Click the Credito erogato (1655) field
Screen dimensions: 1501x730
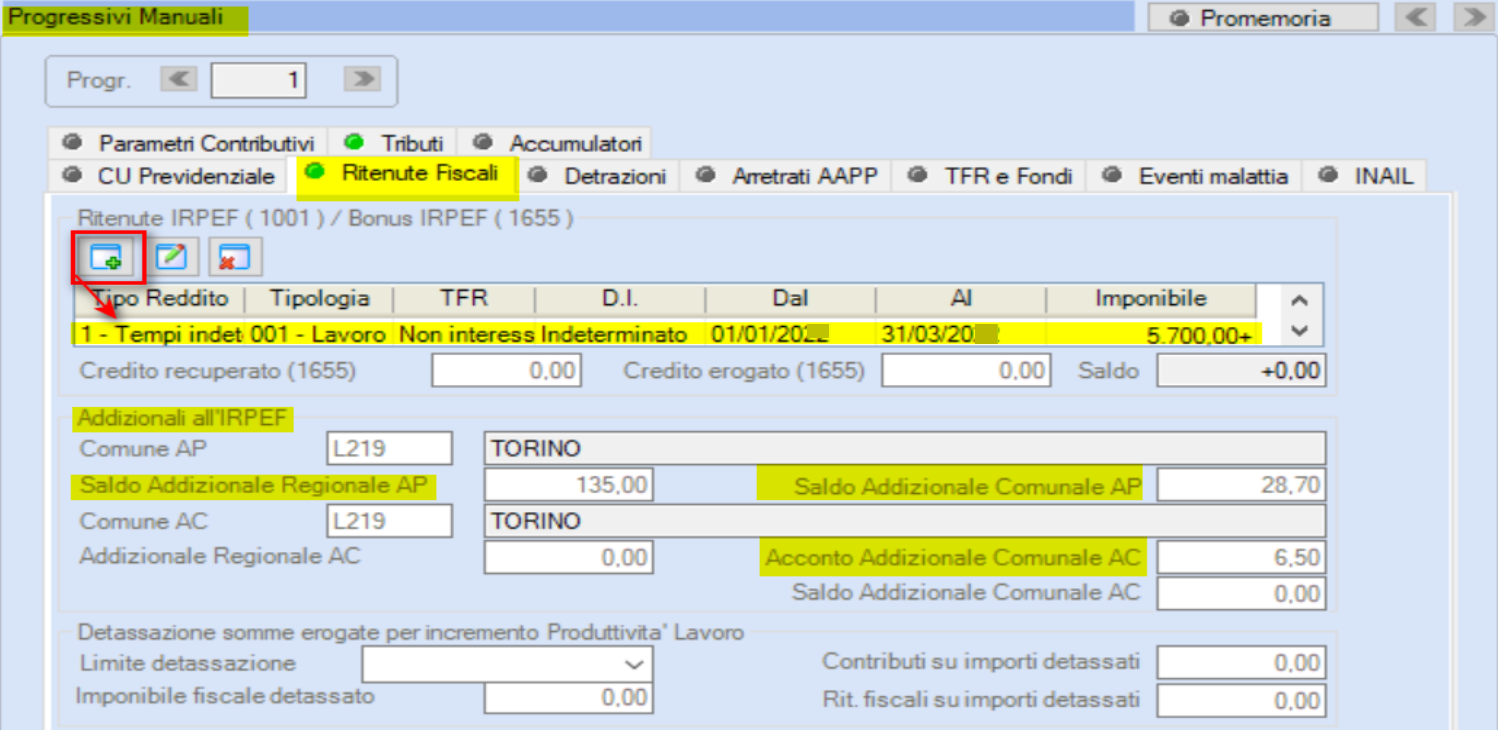pyautogui.click(x=965, y=371)
